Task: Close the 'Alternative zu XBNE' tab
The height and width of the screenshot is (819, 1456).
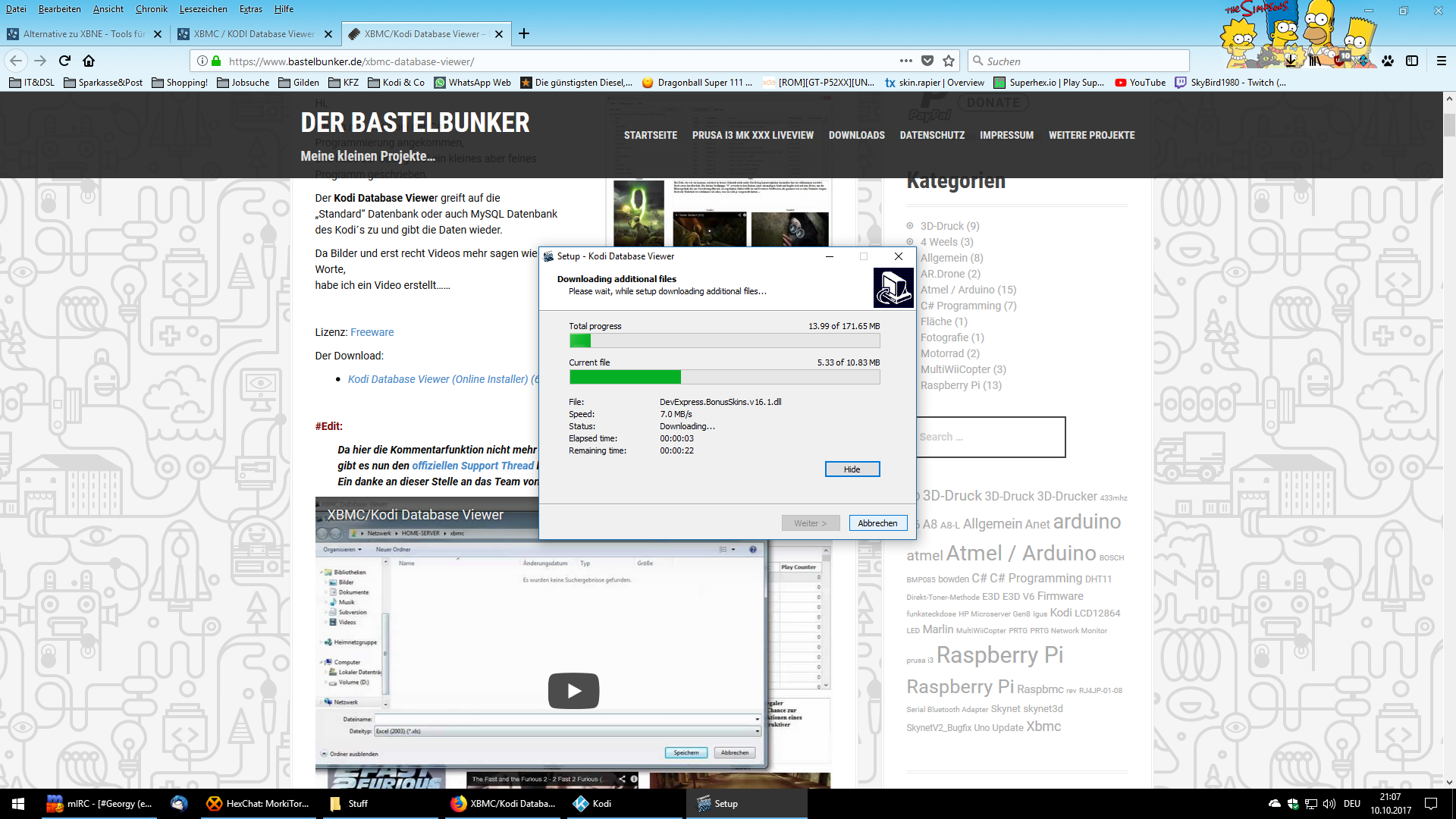Action: click(x=158, y=34)
